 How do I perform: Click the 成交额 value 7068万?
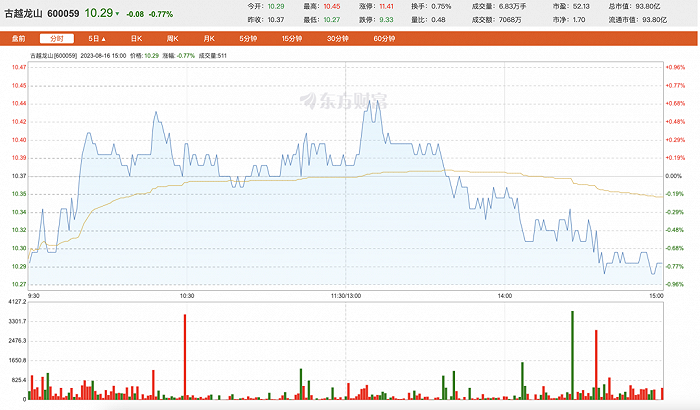click(510, 20)
